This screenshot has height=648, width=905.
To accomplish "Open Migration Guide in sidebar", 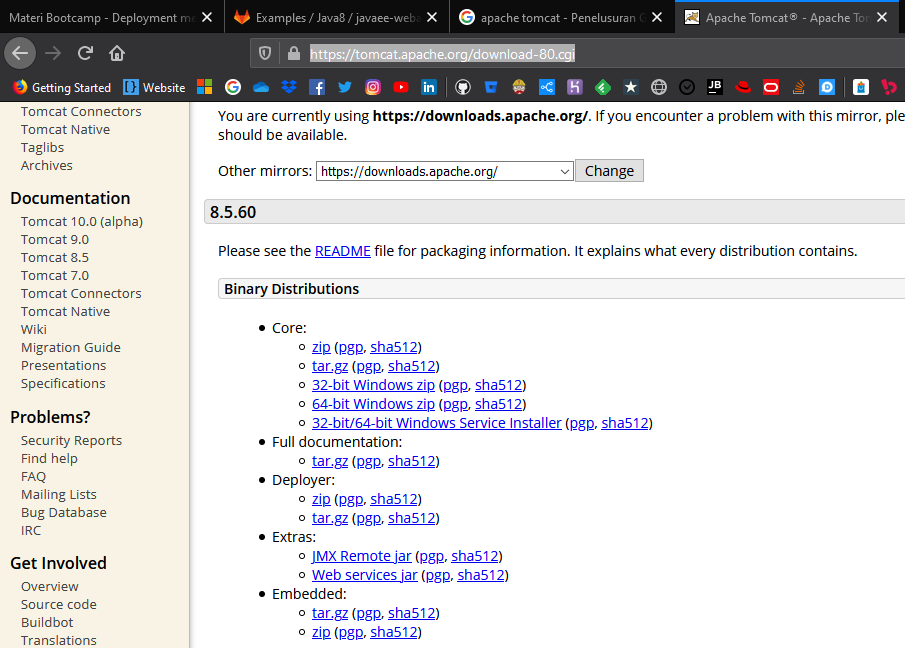I will 71,347.
